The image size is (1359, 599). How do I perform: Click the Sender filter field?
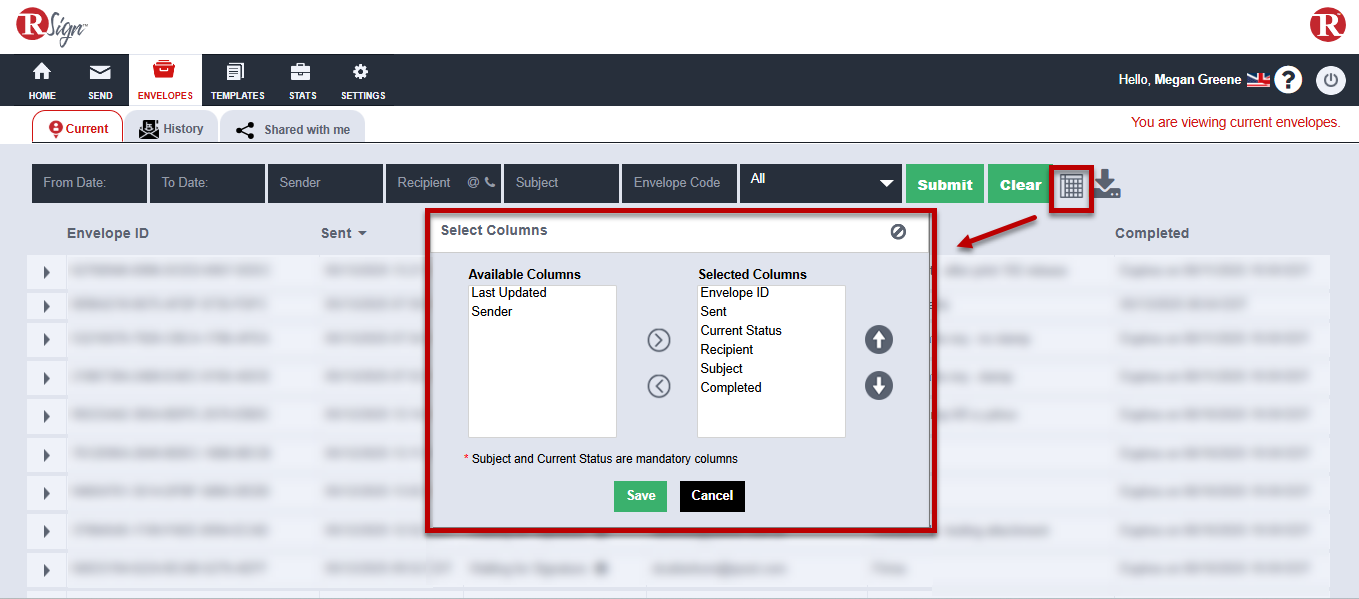pos(325,183)
